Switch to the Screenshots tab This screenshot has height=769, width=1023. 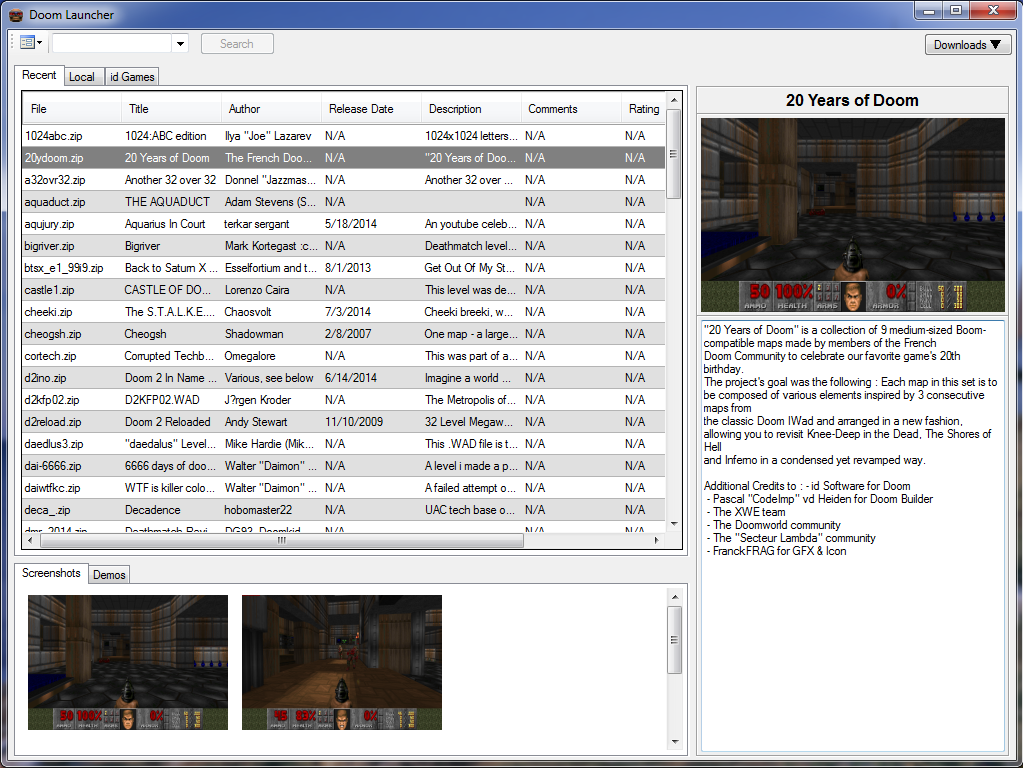click(x=51, y=573)
